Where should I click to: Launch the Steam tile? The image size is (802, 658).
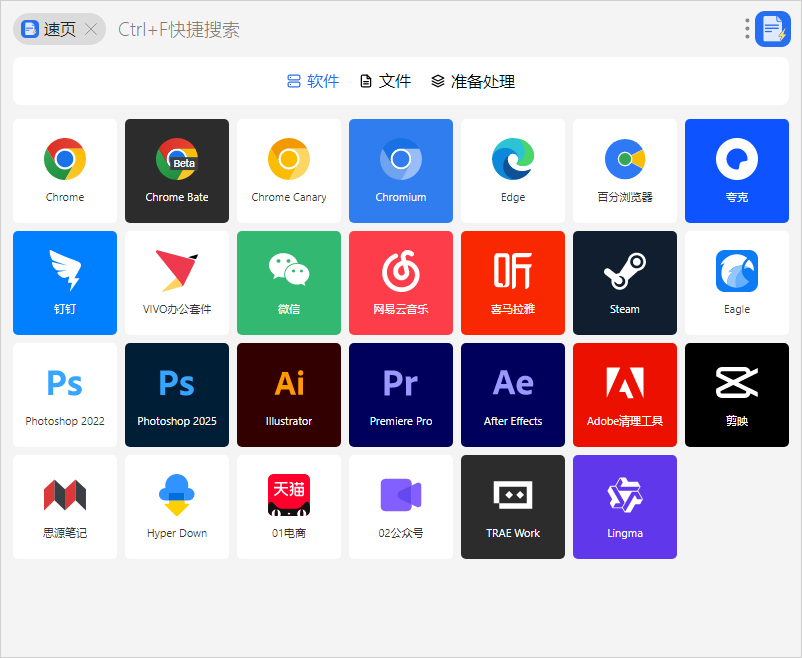pyautogui.click(x=625, y=283)
